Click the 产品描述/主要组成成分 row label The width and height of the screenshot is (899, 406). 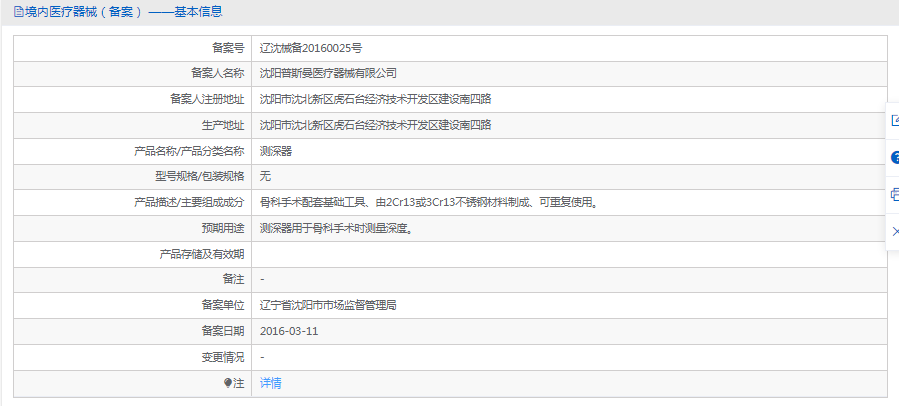point(189,202)
